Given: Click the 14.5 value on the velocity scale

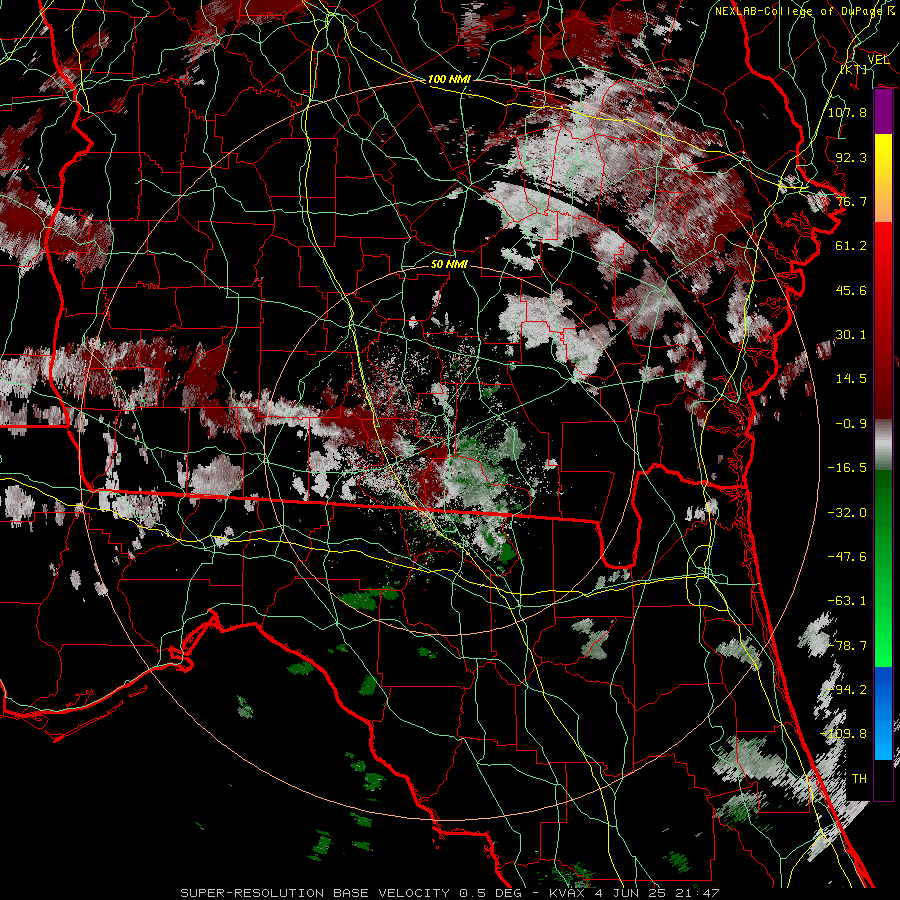Looking at the screenshot, I should [x=851, y=379].
